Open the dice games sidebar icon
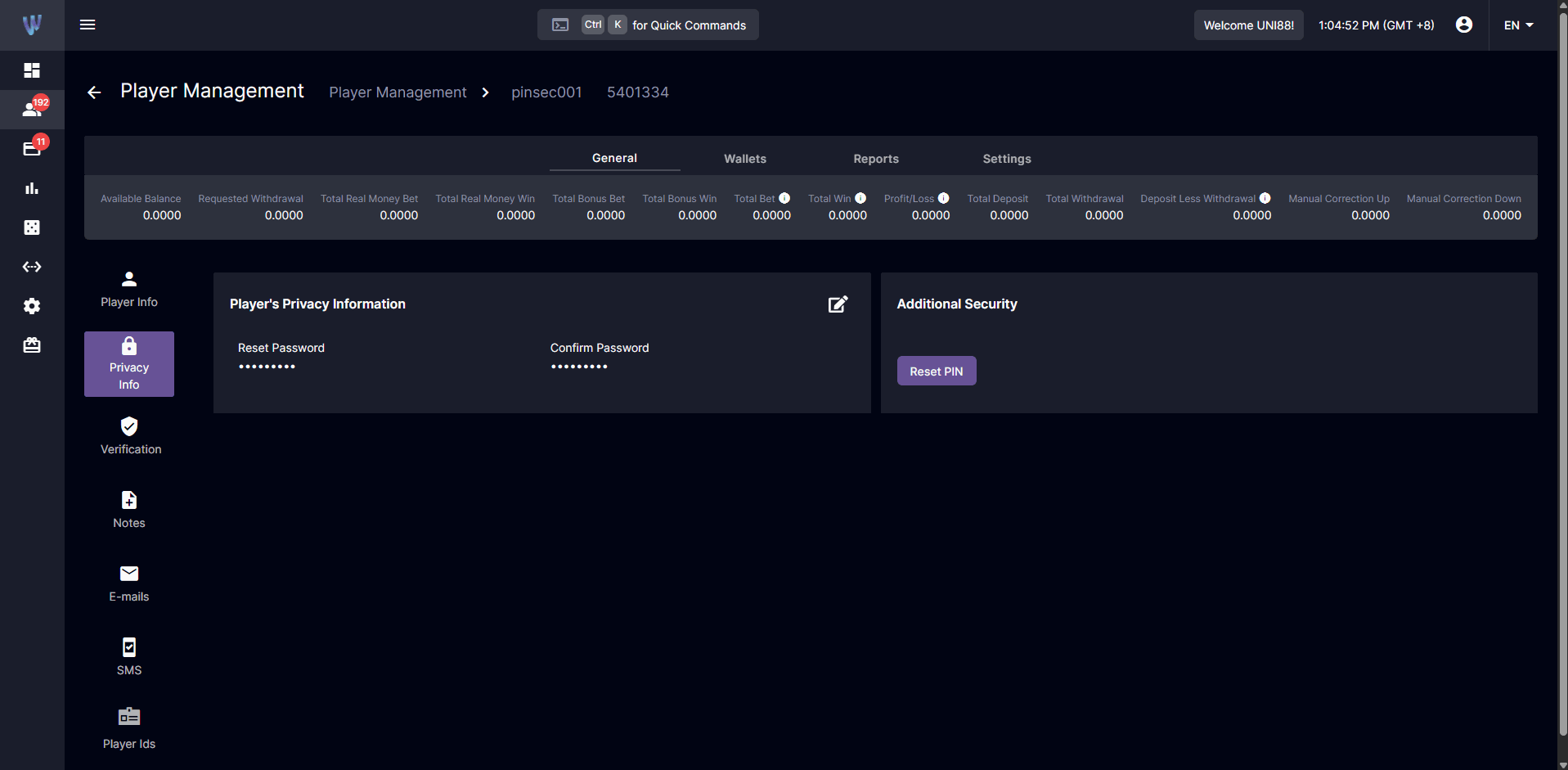The image size is (1568, 770). [x=32, y=227]
